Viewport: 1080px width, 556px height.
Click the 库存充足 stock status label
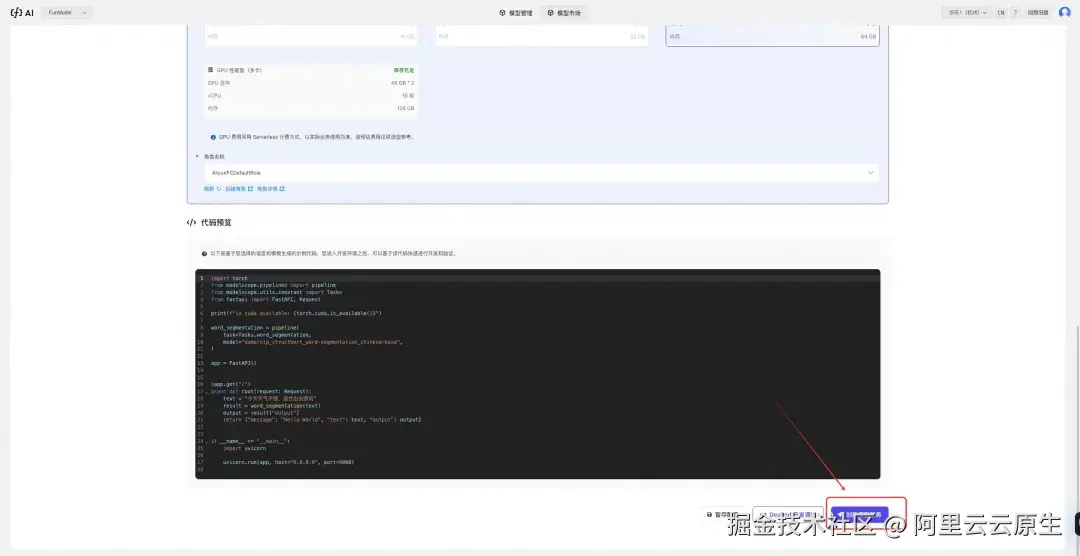404,70
